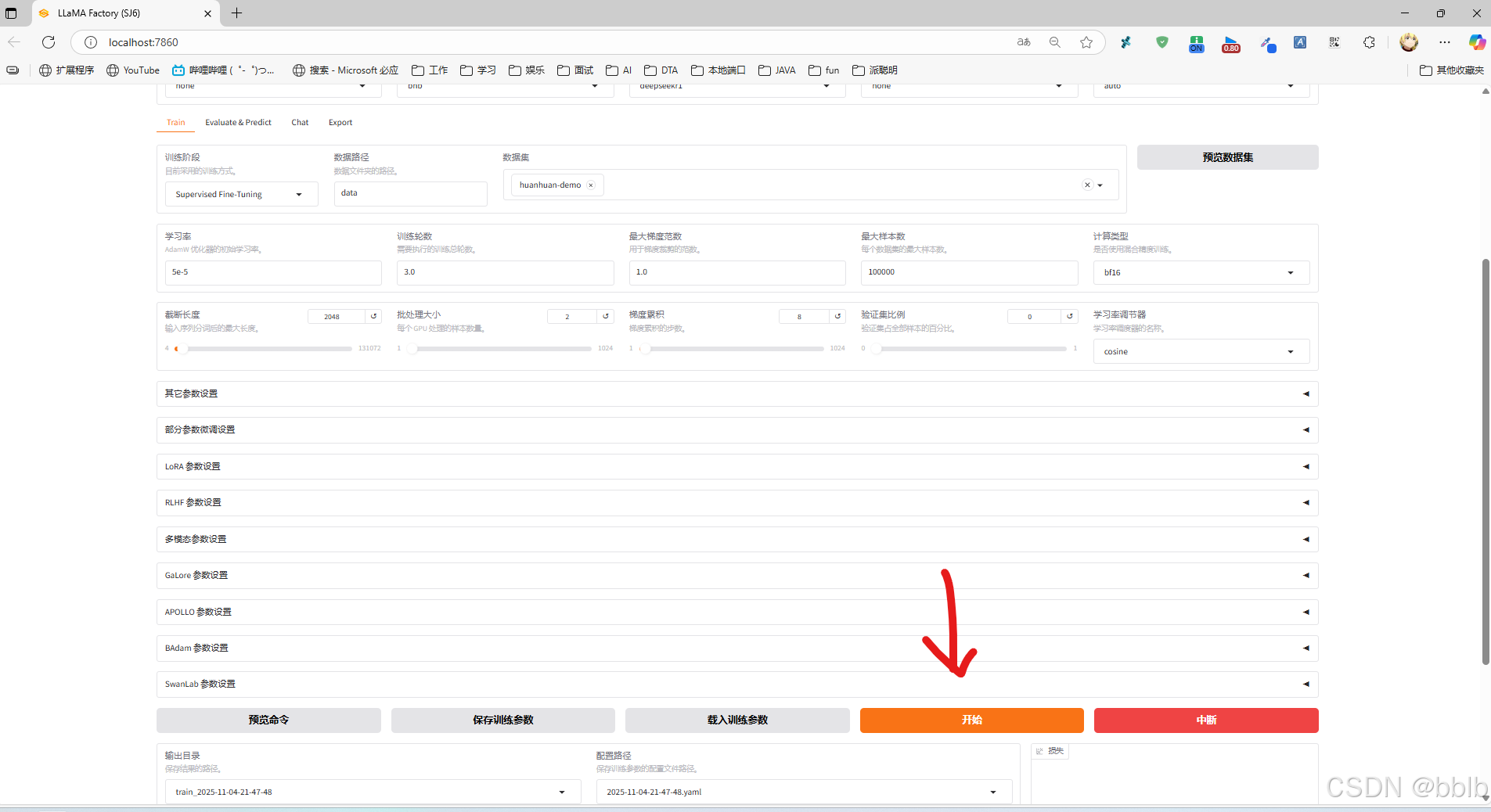Screen dimensions: 1491x812
Task: Click the red 中断 button
Action: (1206, 720)
